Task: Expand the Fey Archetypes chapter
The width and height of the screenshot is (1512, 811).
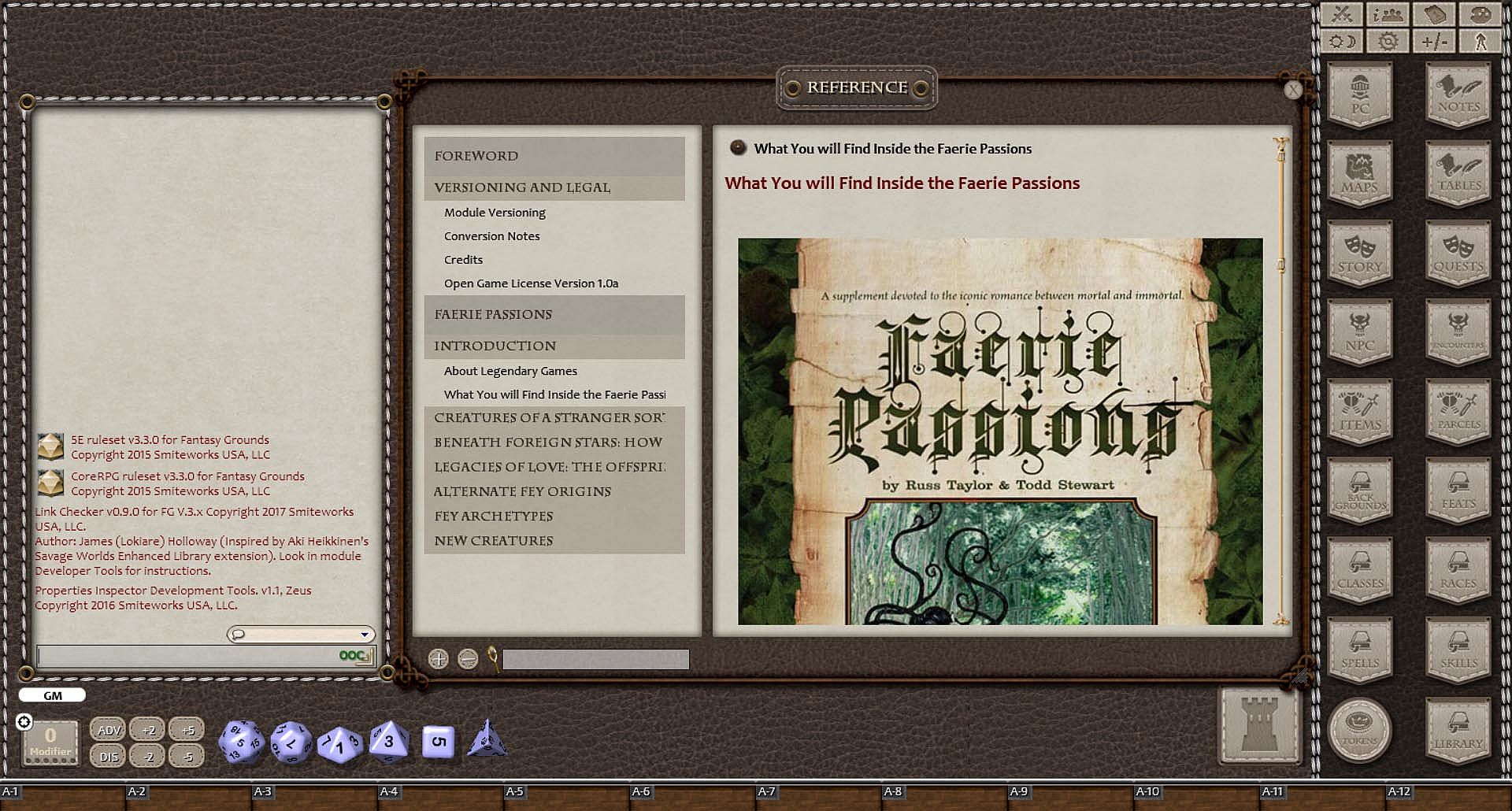Action: (x=494, y=517)
